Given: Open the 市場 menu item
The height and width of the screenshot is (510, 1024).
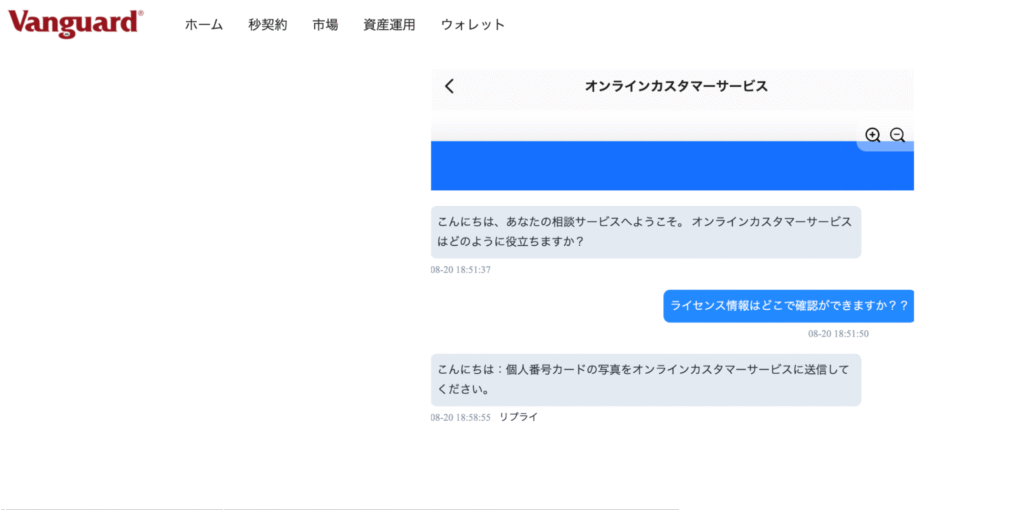Looking at the screenshot, I should pos(325,25).
